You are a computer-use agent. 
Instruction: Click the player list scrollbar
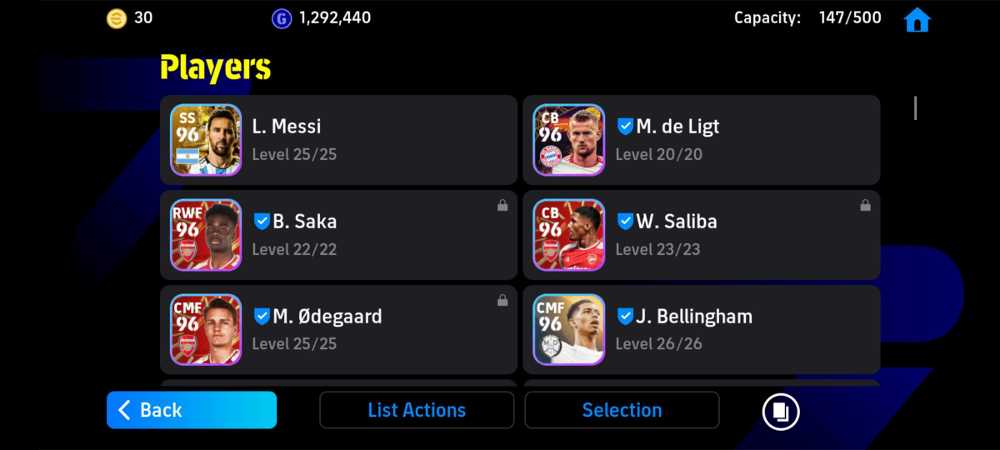pyautogui.click(x=915, y=108)
